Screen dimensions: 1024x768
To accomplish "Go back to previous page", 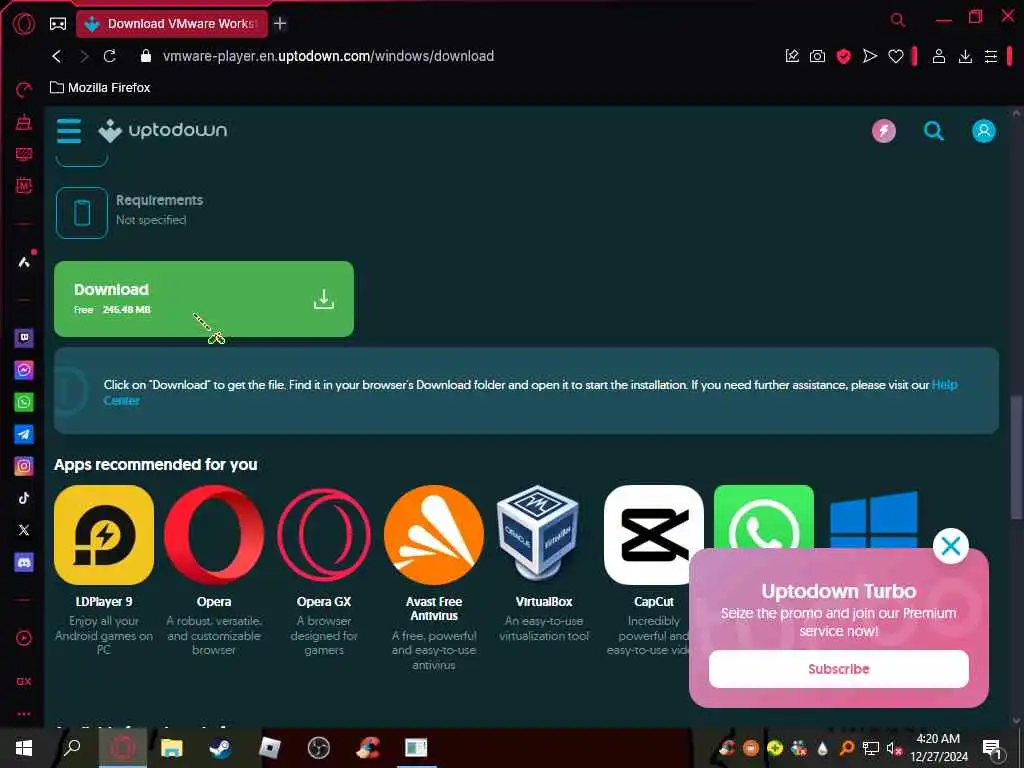I will [x=57, y=56].
